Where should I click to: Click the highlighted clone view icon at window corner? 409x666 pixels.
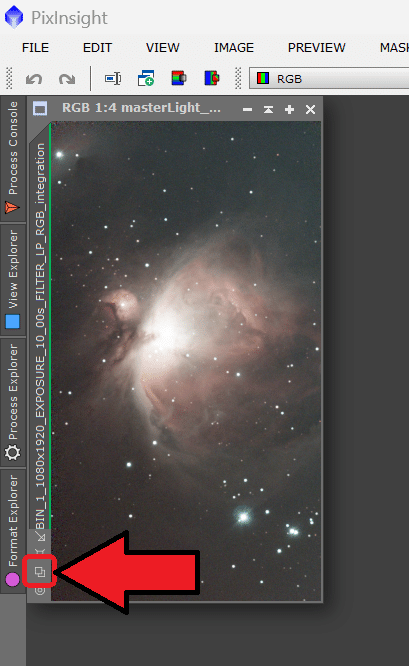[x=39, y=572]
